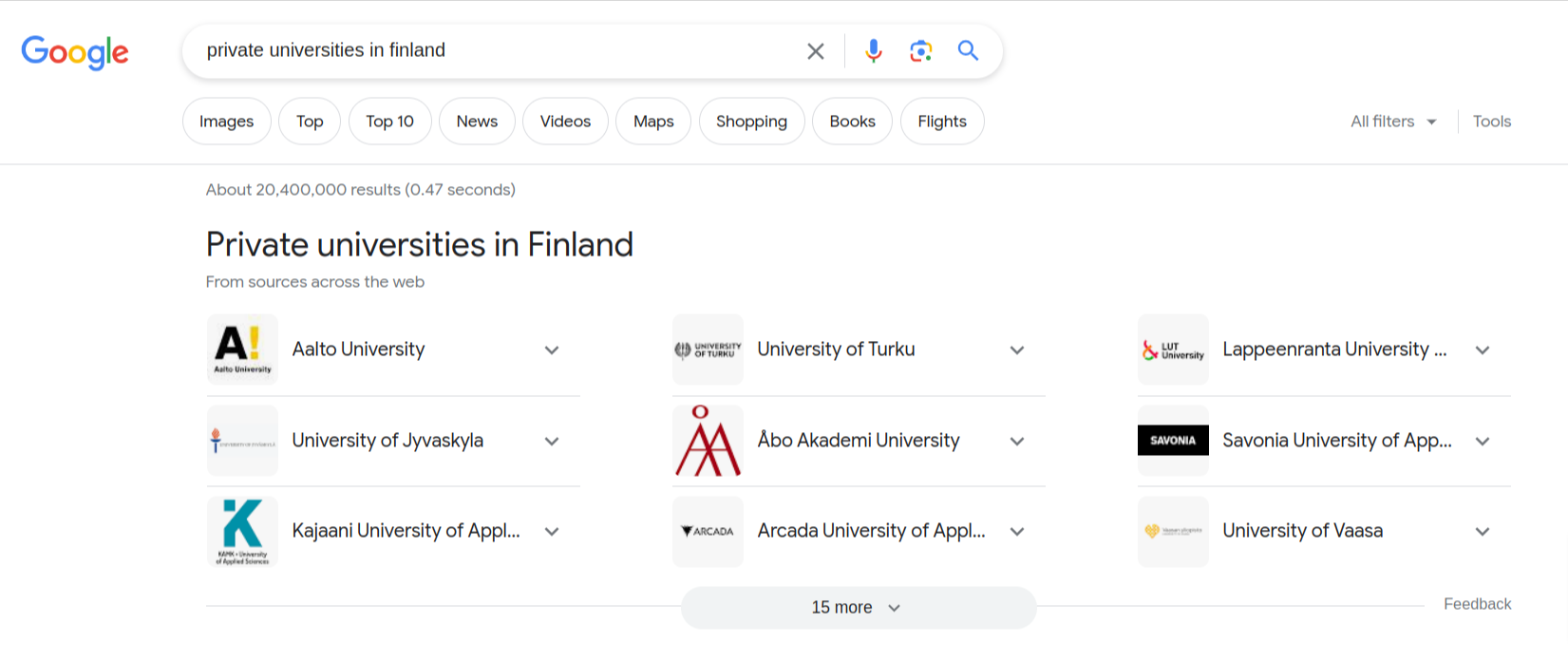Click the Feedback link
The image size is (1568, 662).
coord(1477,604)
